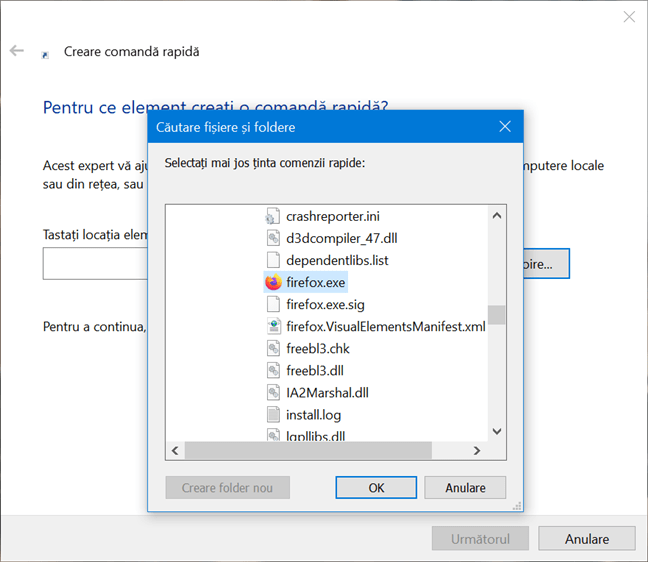Click the crashreporter.ini file icon
Screen dimensions: 648x562
coord(274,216)
